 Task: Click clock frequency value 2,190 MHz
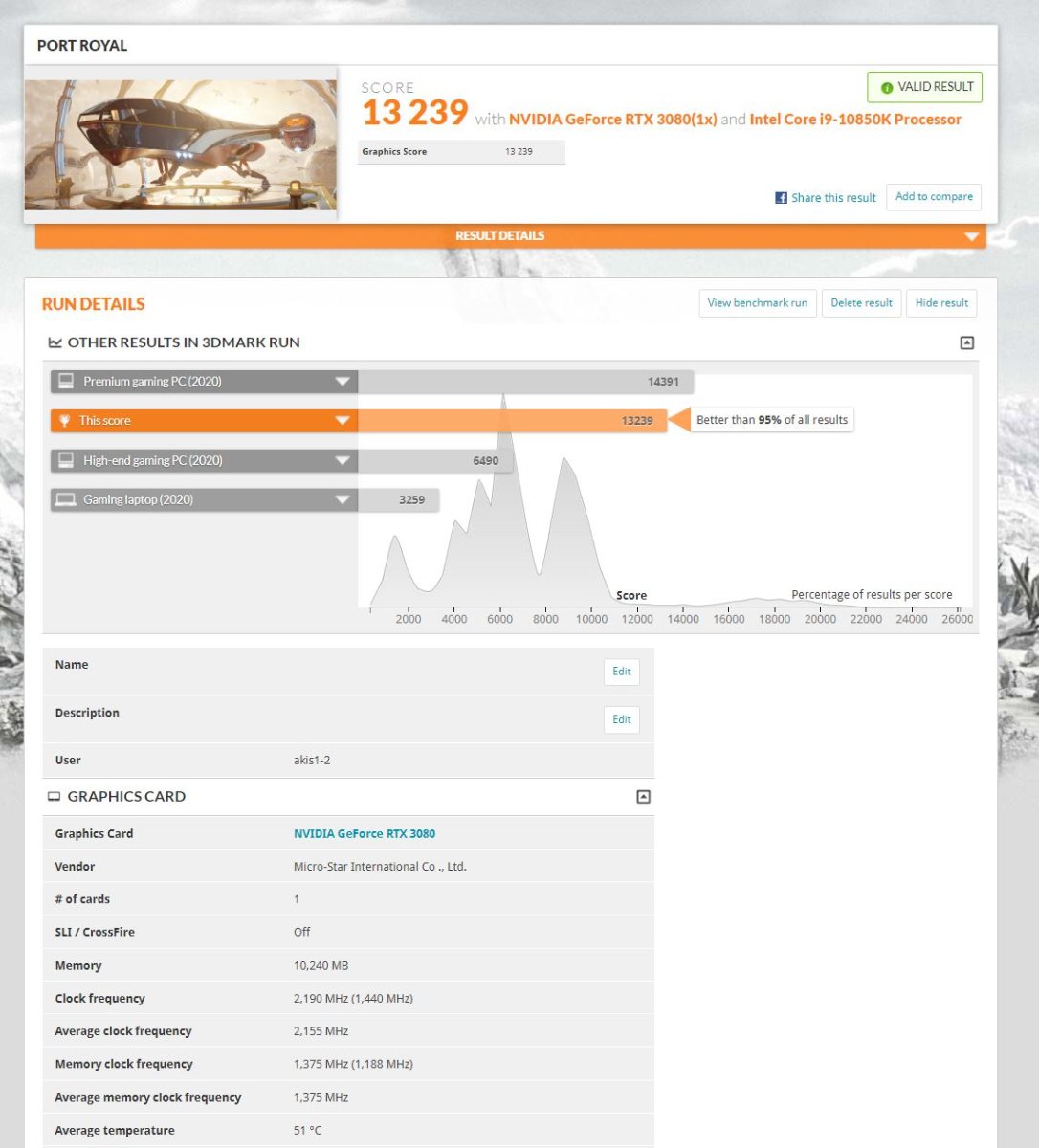353,999
